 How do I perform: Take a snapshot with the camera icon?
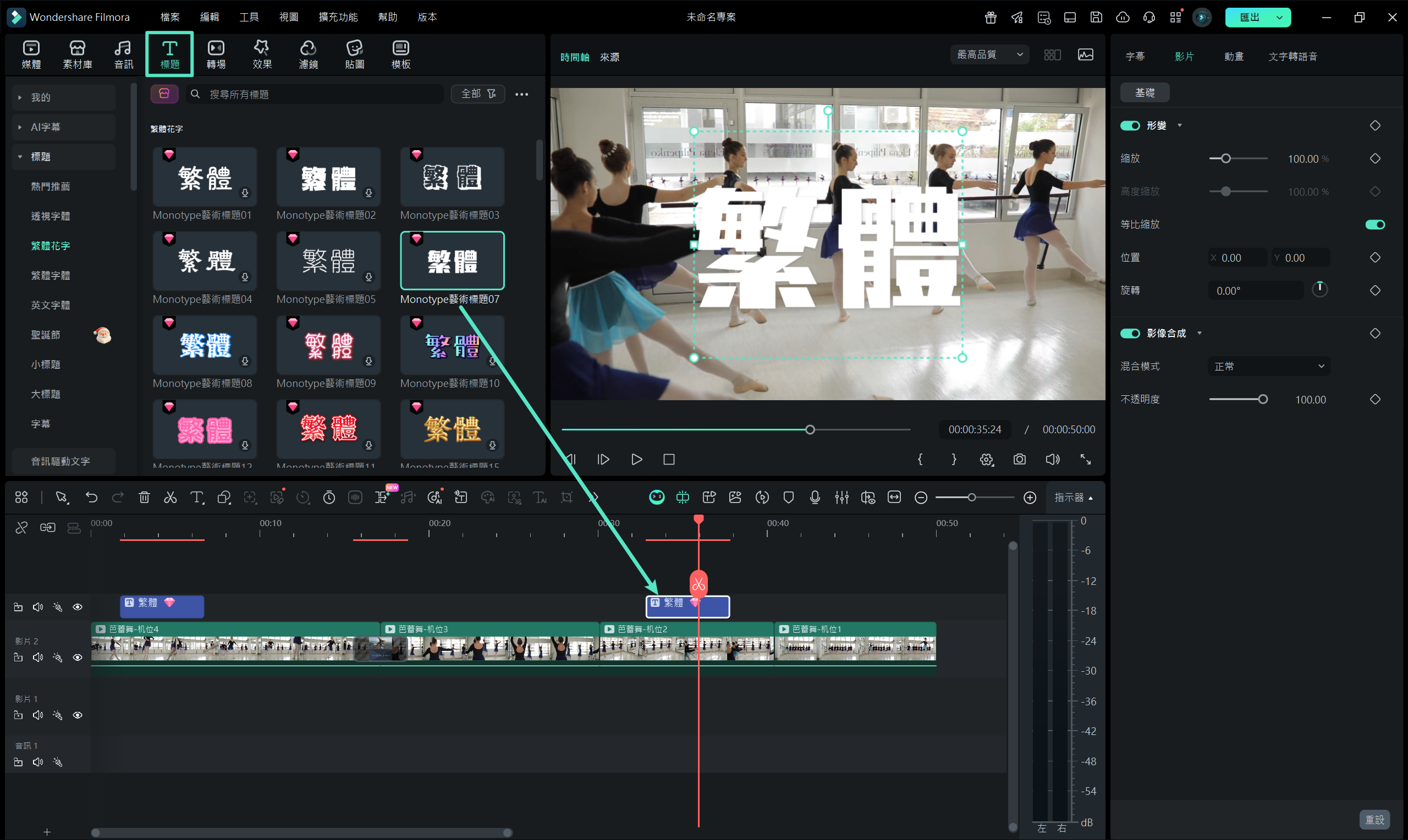tap(1019, 459)
